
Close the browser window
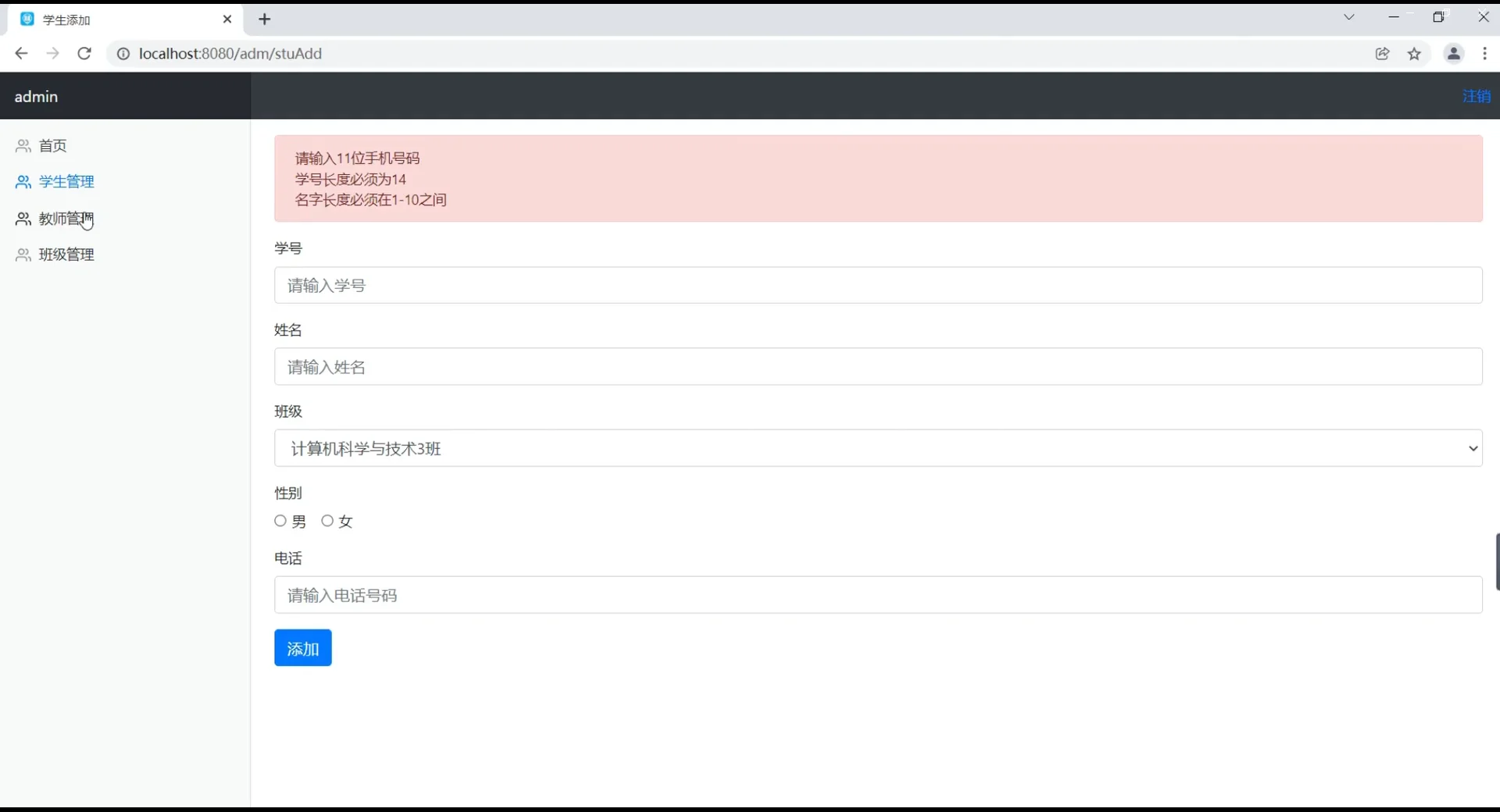[1484, 16]
